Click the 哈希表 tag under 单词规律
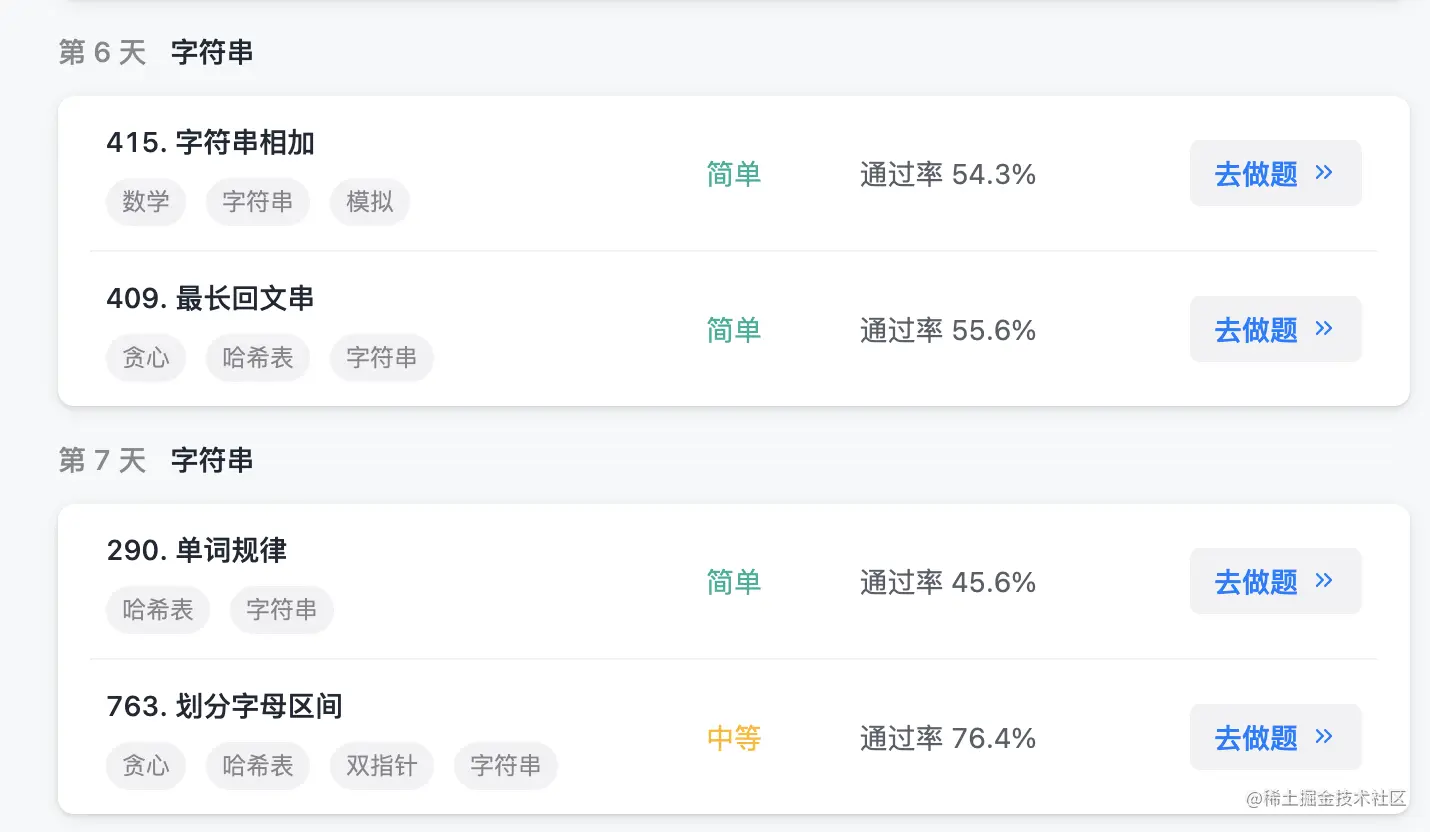This screenshot has height=832, width=1430. [x=158, y=610]
